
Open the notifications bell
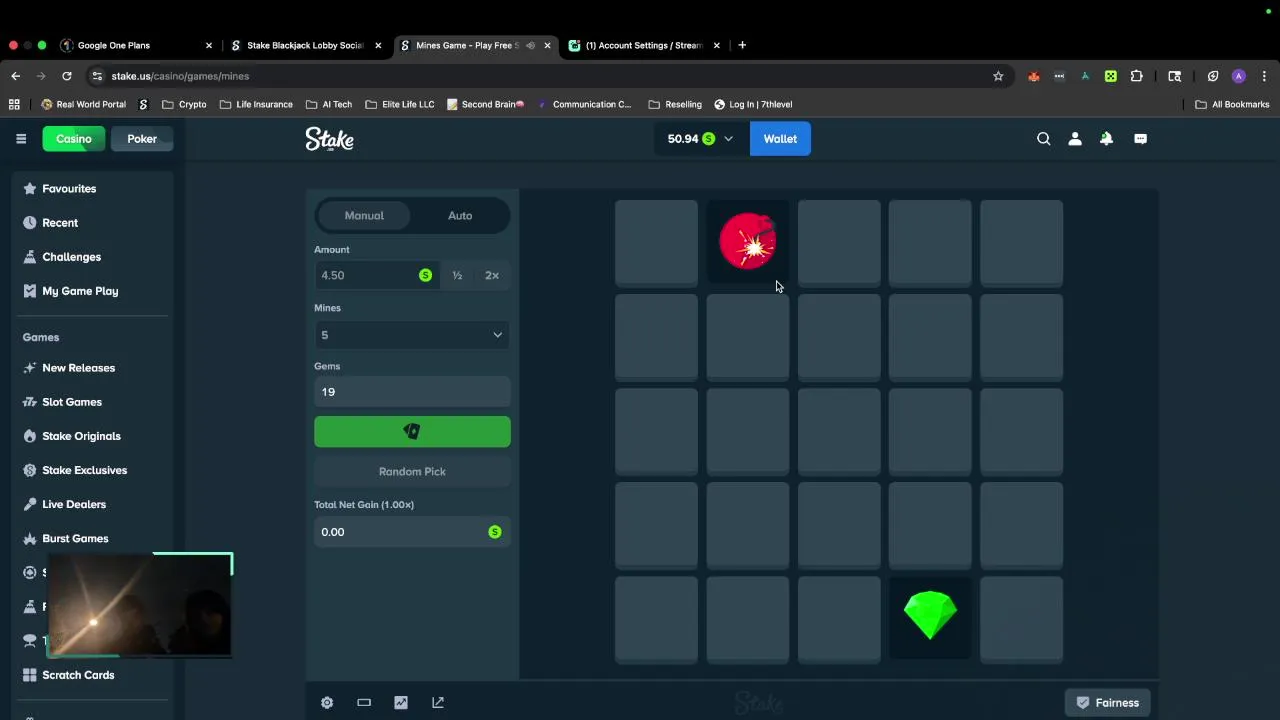1106,139
